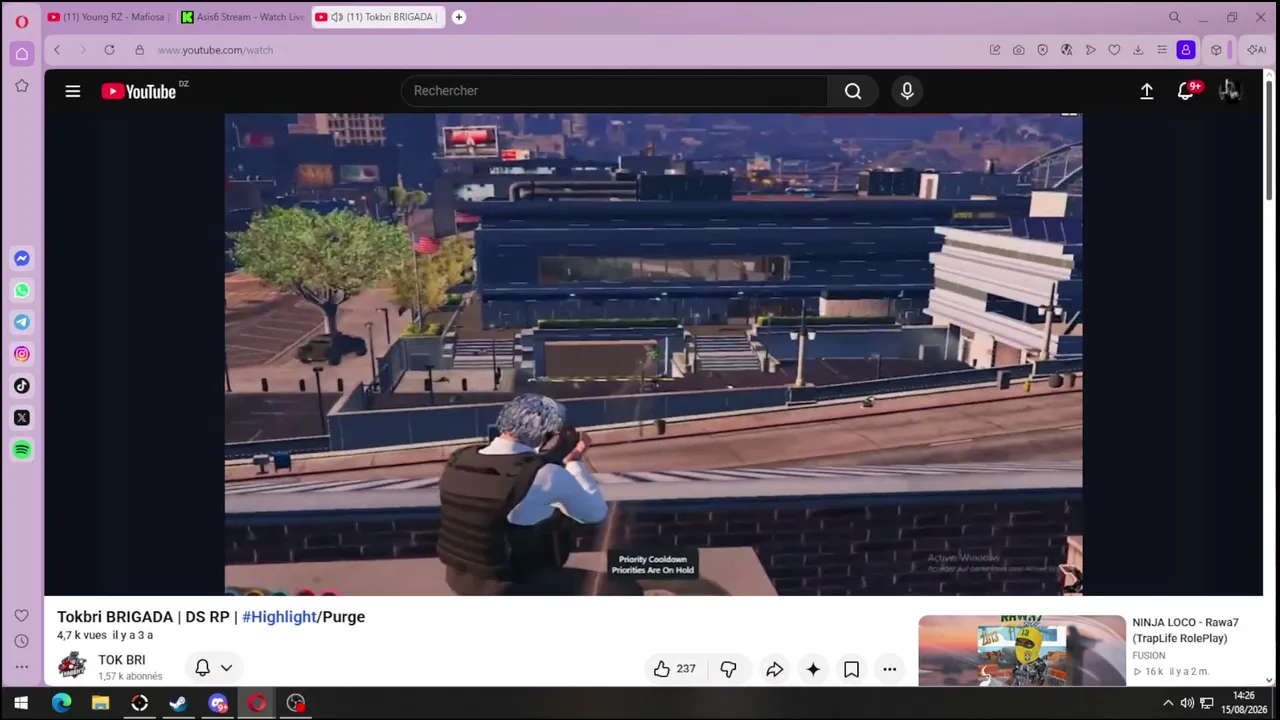View site security padlock info
Image resolution: width=1280 pixels, height=720 pixels.
[139, 50]
